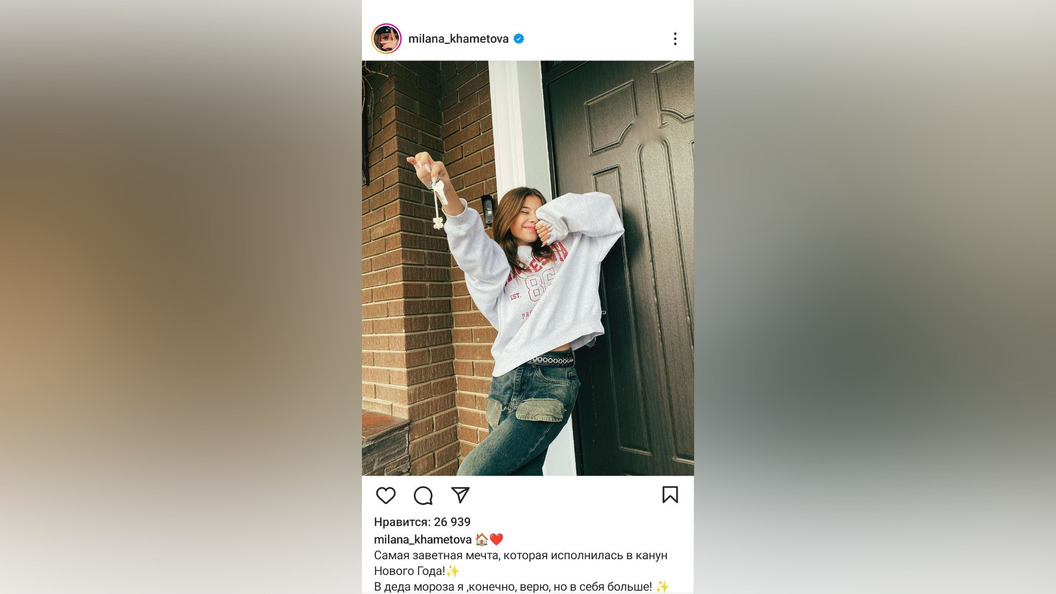The image size is (1056, 594).
Task: Like the post with the heart icon
Action: pos(385,496)
